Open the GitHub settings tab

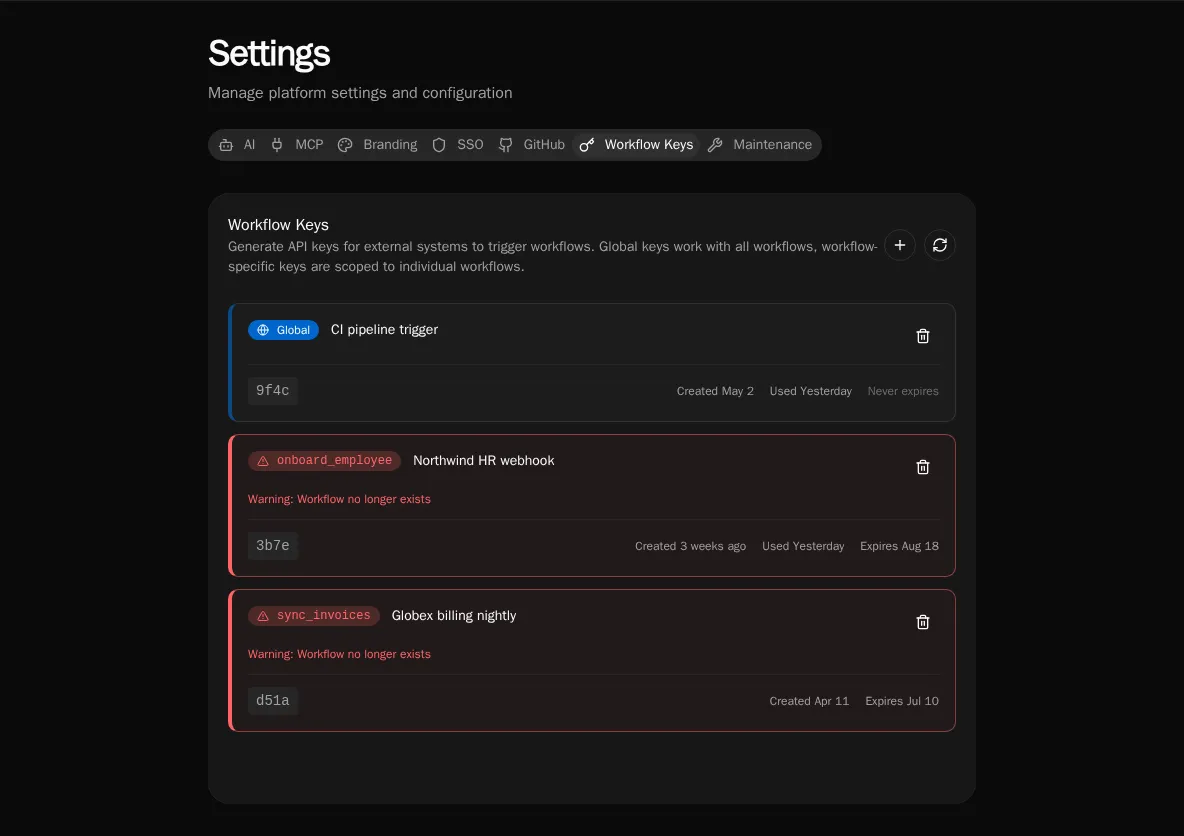pyautogui.click(x=532, y=145)
